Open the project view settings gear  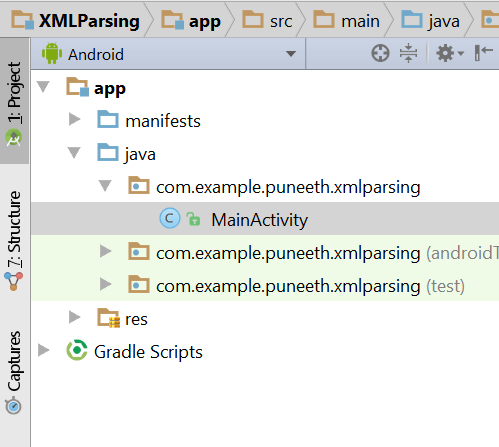click(445, 53)
